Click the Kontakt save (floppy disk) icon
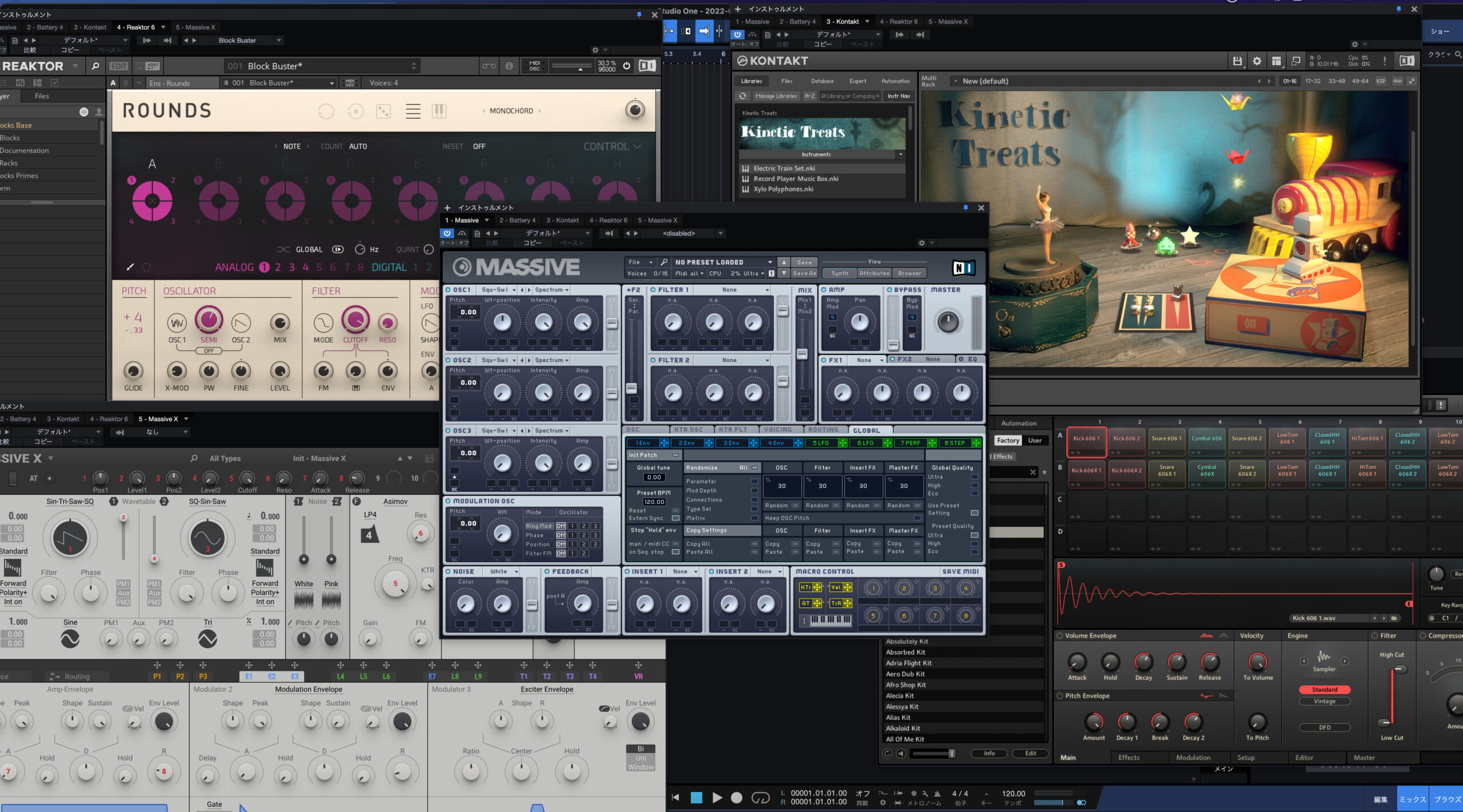 (x=1237, y=61)
